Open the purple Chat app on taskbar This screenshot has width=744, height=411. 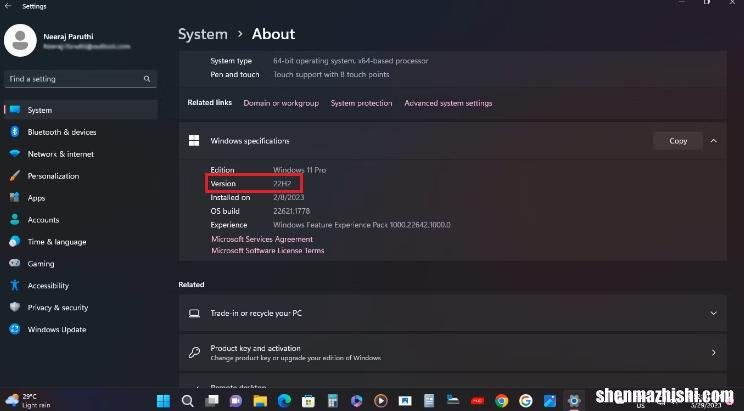pos(236,401)
